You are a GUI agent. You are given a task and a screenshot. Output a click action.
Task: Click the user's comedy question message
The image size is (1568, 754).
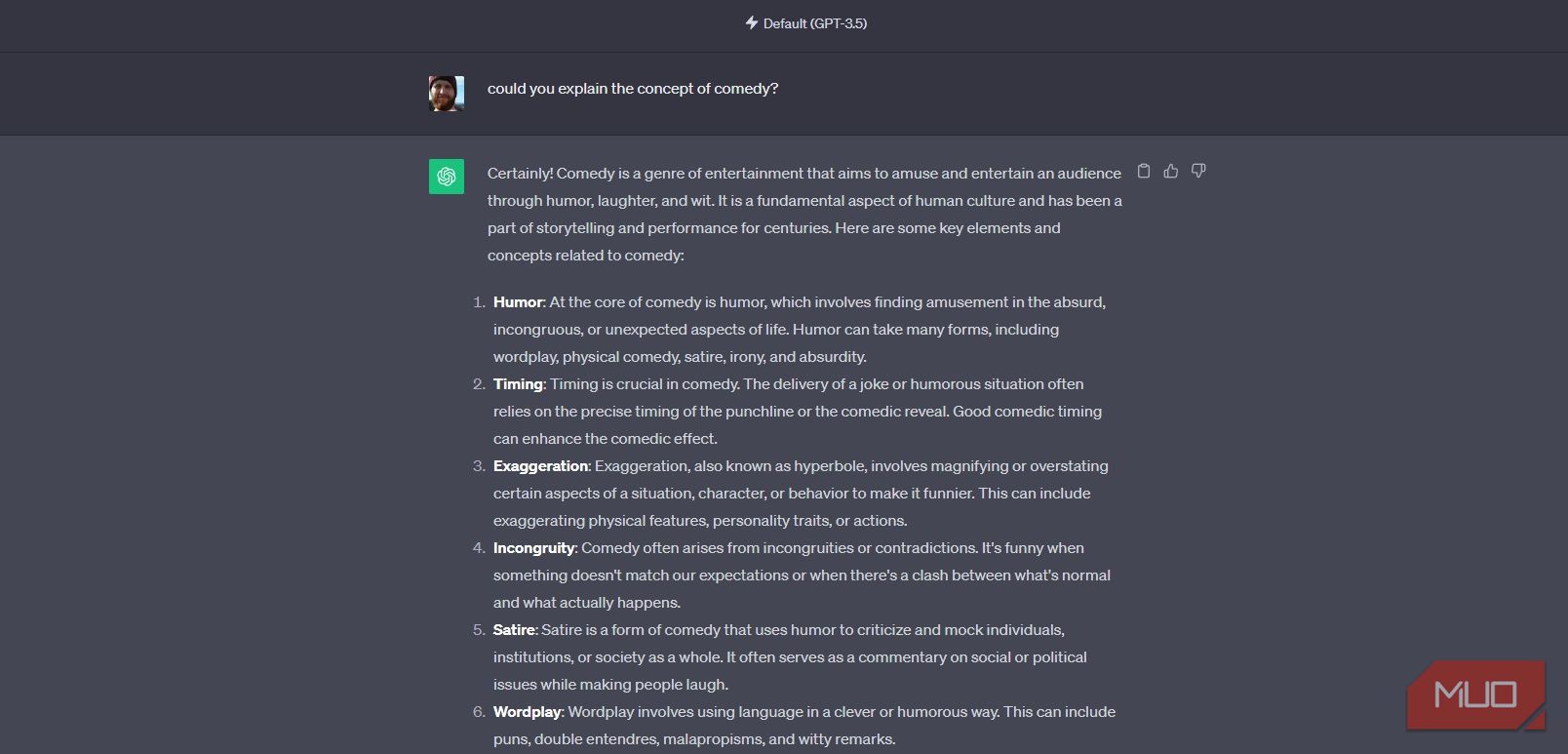point(632,88)
